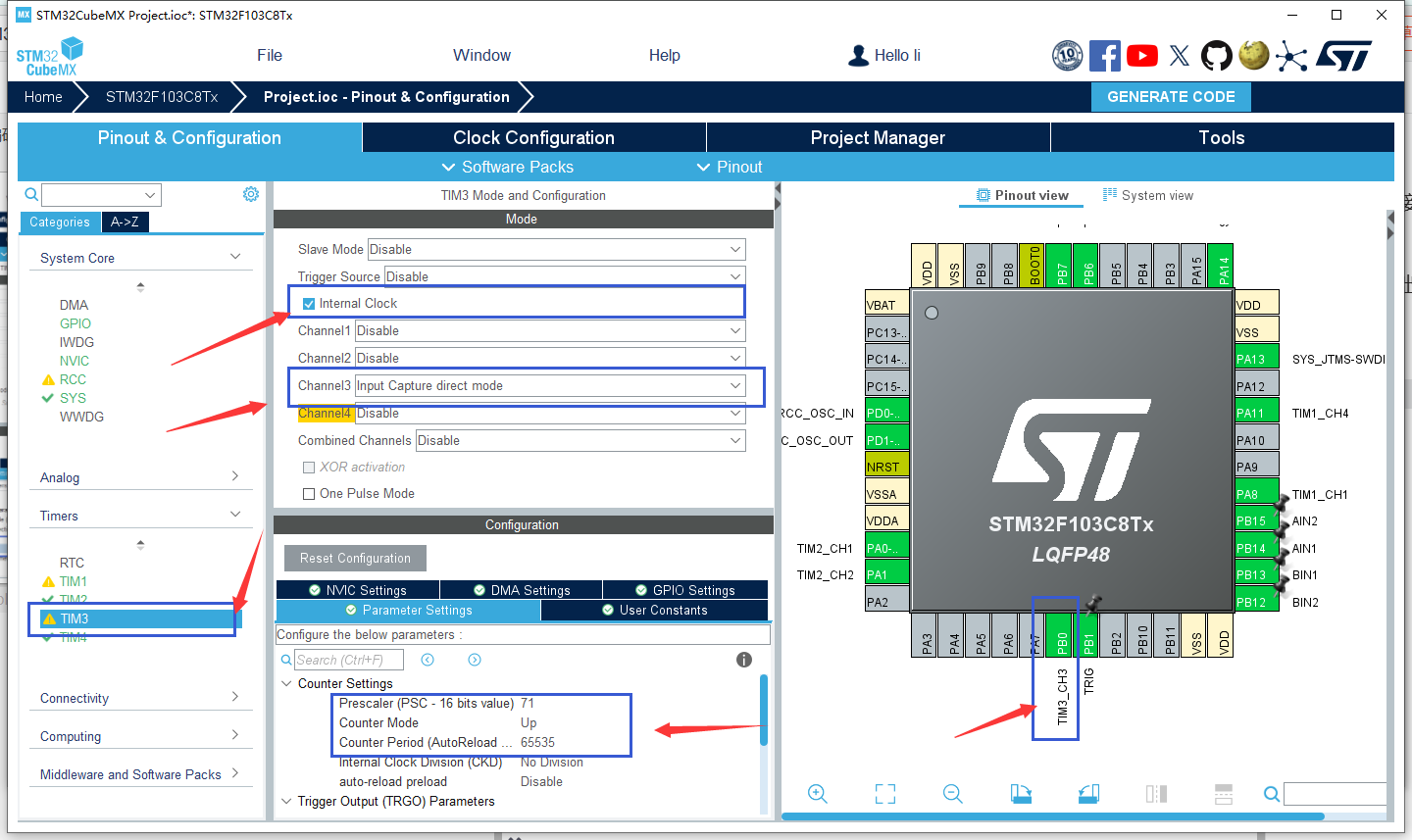Click the pin search magnifier icon
This screenshot has width=1412, height=840.
click(x=1271, y=794)
